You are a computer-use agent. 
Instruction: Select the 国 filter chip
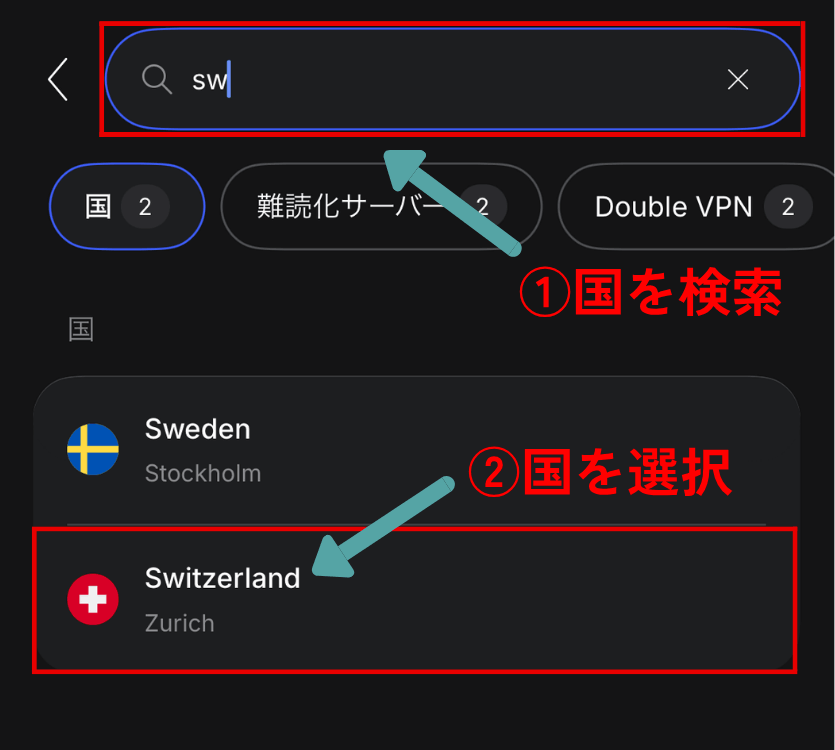tap(127, 206)
